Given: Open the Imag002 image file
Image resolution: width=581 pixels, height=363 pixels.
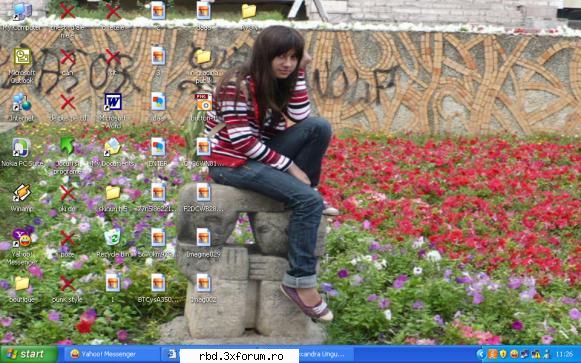Looking at the screenshot, I should pos(203,283).
